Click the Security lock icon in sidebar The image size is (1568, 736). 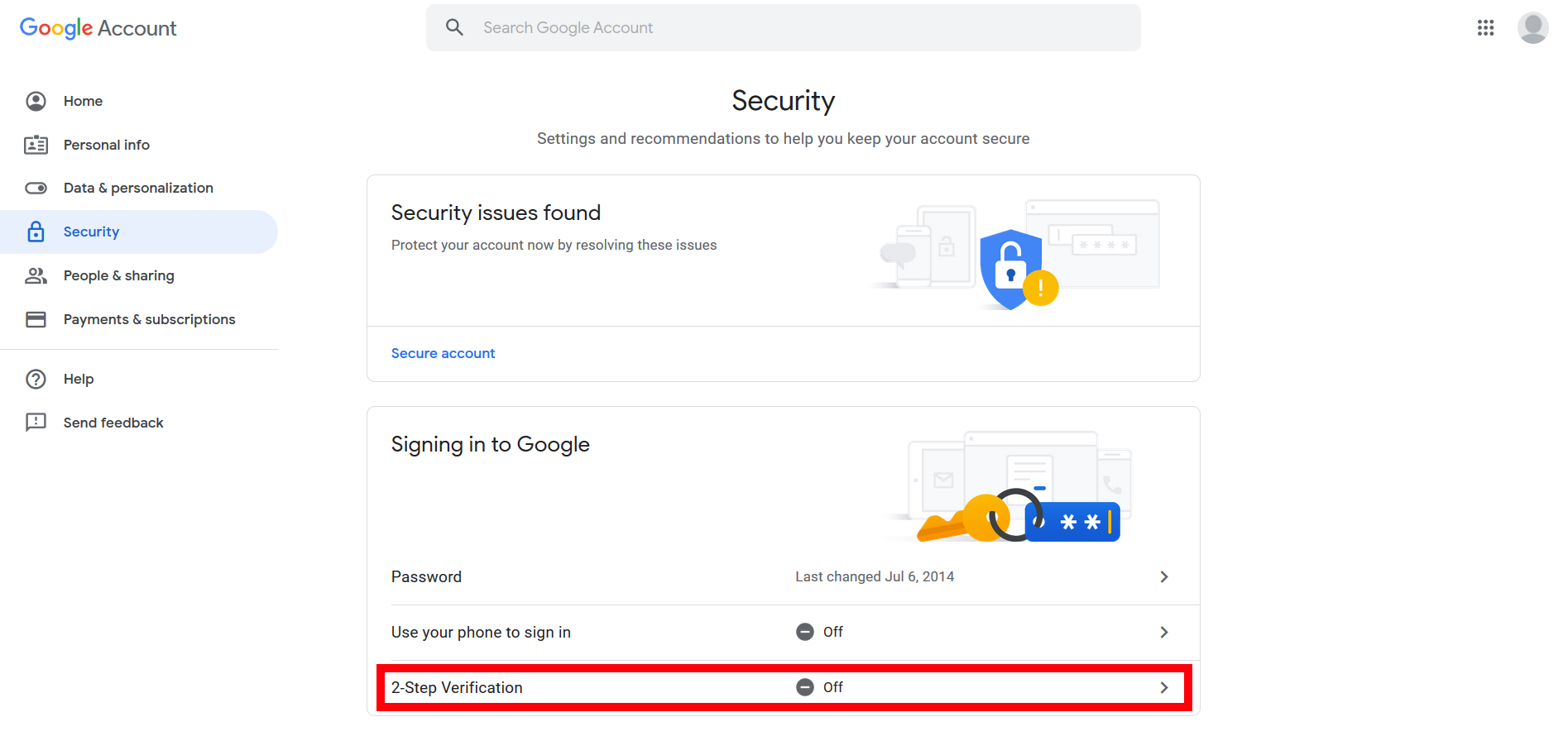(x=36, y=232)
